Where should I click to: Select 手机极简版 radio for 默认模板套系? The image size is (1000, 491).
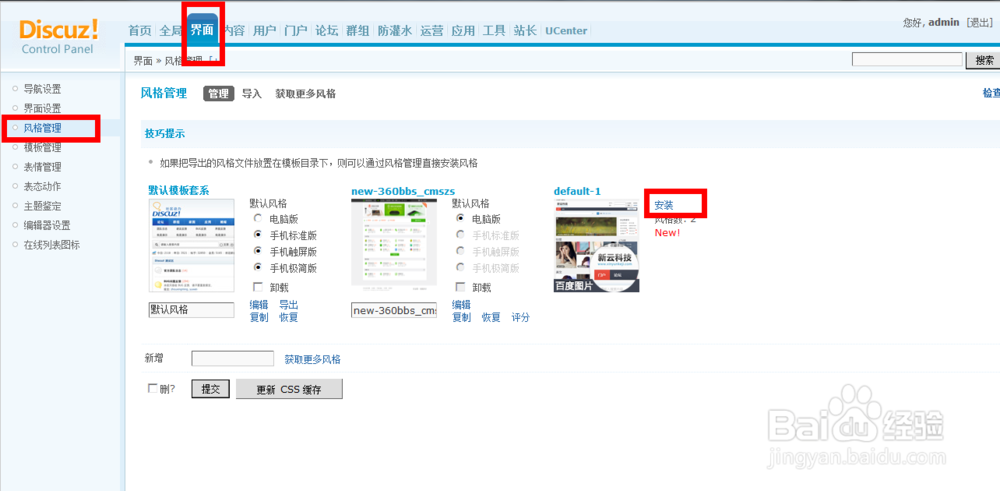[258, 267]
